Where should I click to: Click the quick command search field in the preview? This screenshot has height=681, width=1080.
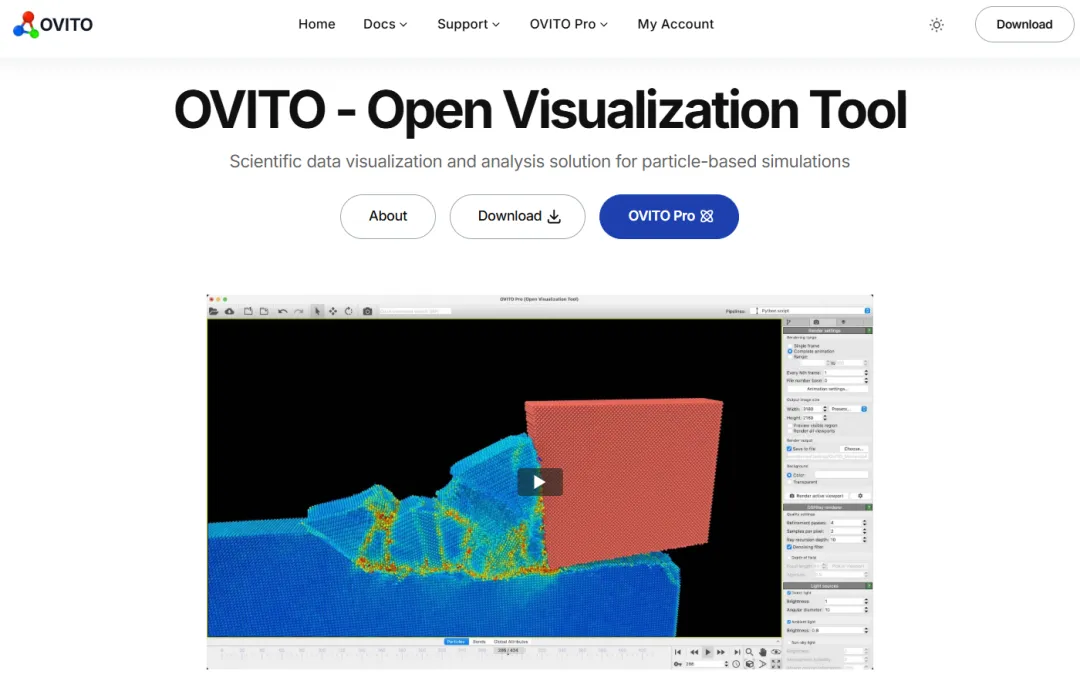415,311
